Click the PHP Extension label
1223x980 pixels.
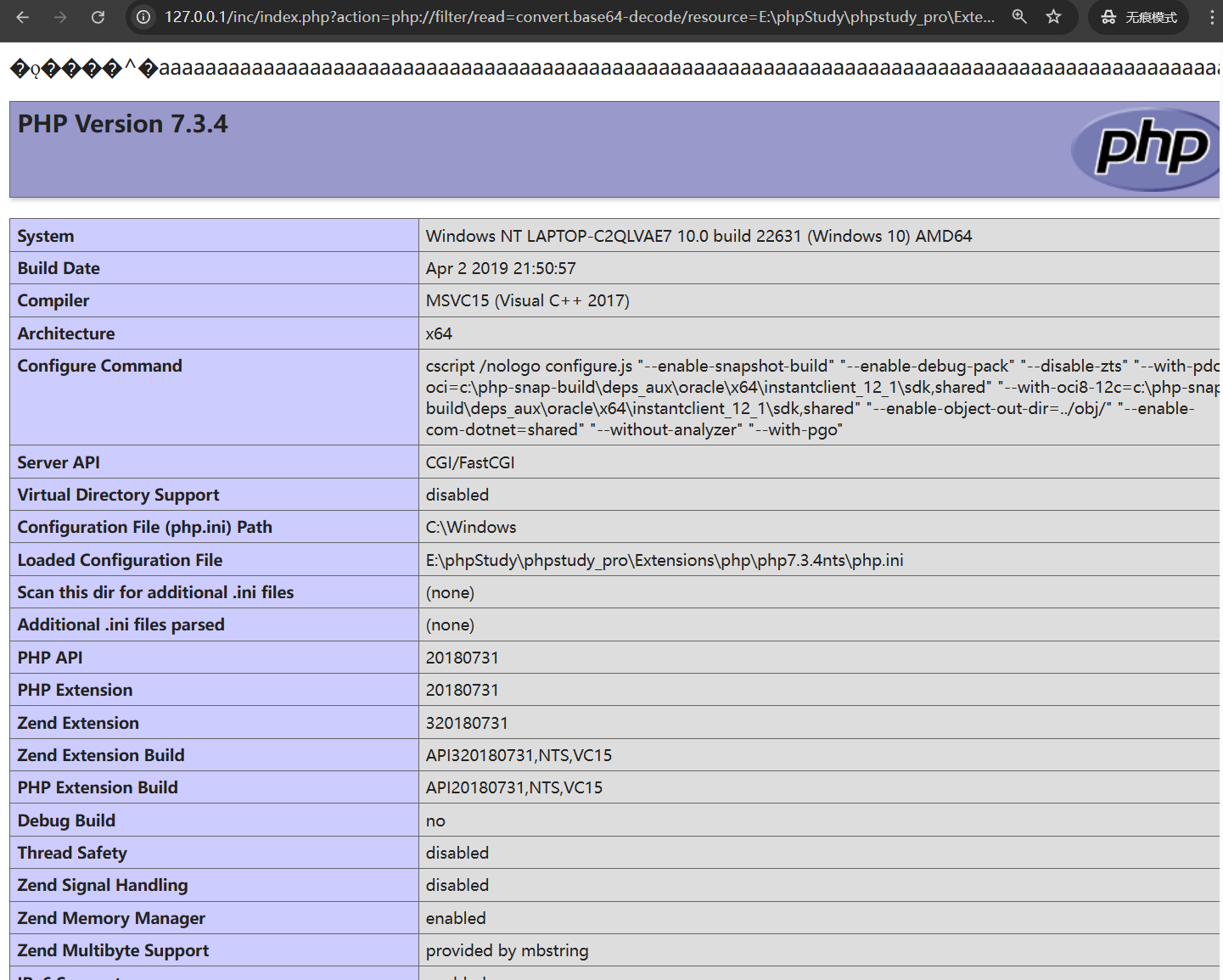coord(76,690)
